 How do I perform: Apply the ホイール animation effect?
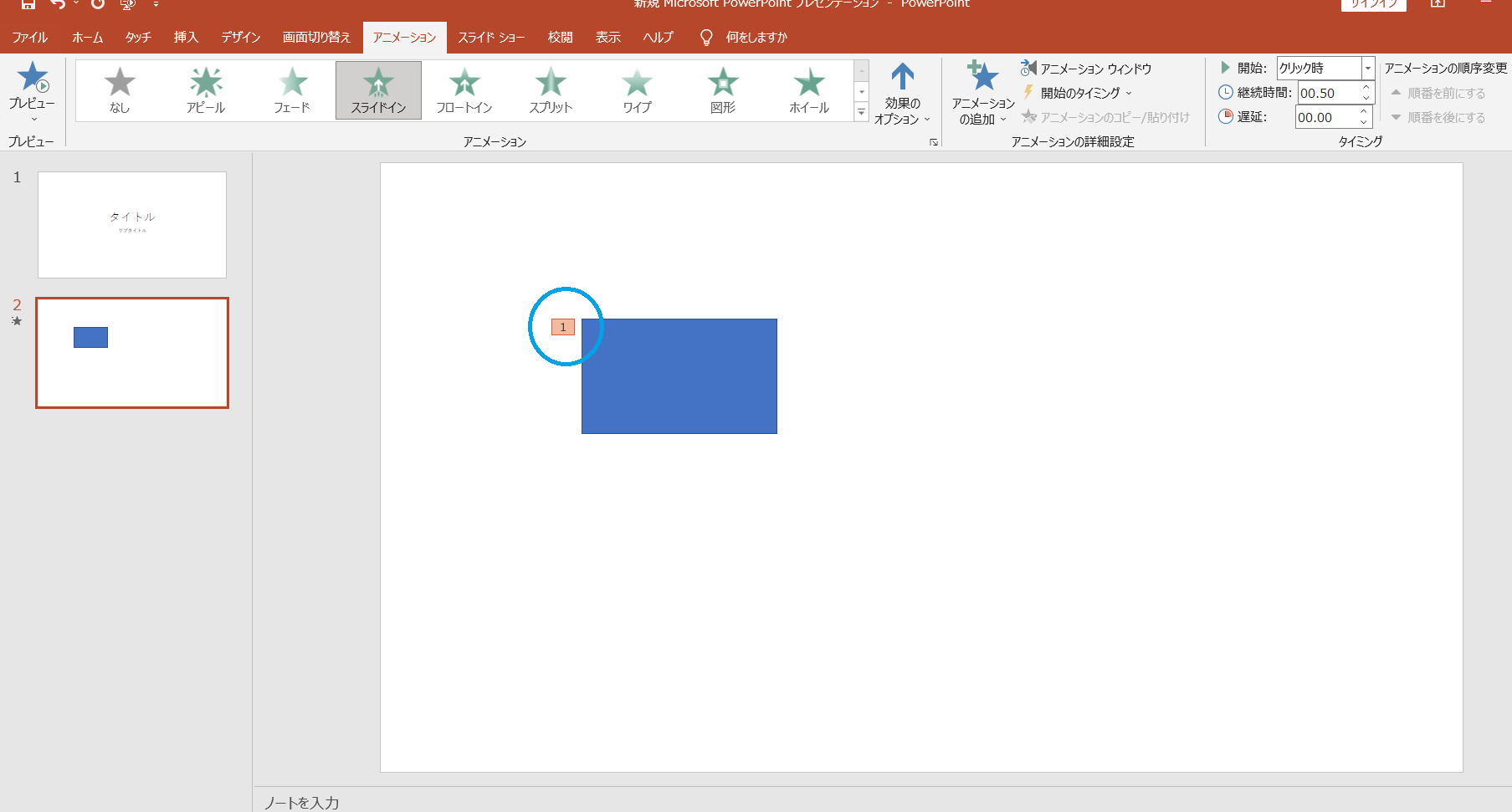[x=807, y=89]
